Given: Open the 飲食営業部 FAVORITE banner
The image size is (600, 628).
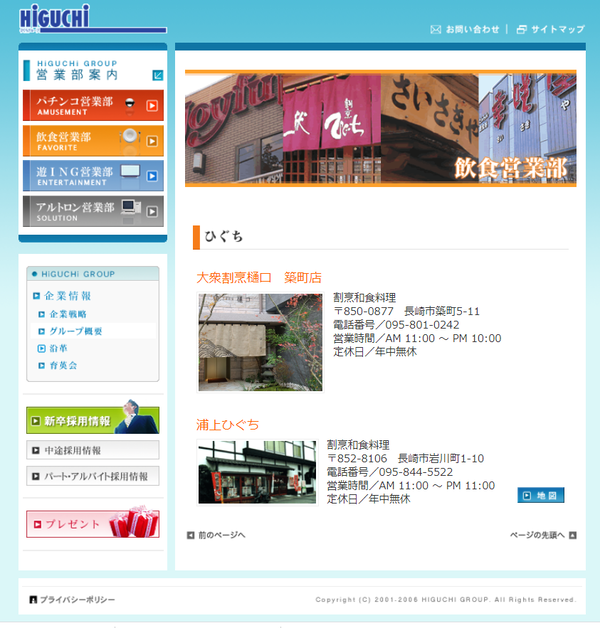Looking at the screenshot, I should tap(93, 141).
